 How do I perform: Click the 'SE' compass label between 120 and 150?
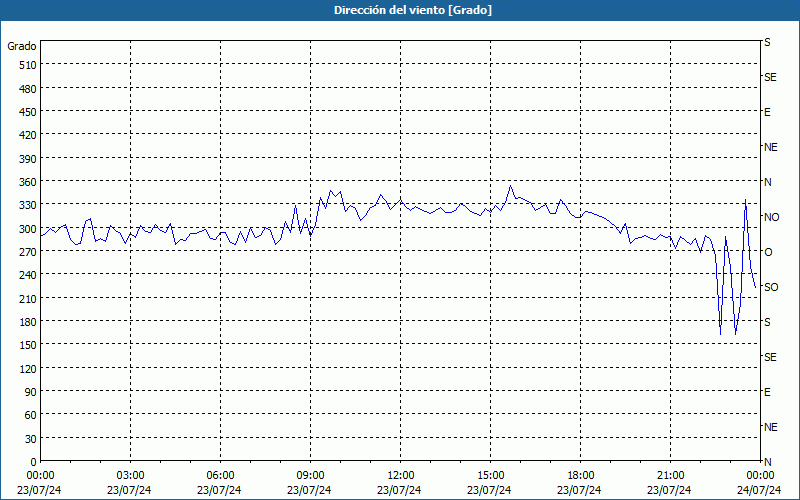pyautogui.click(x=770, y=358)
